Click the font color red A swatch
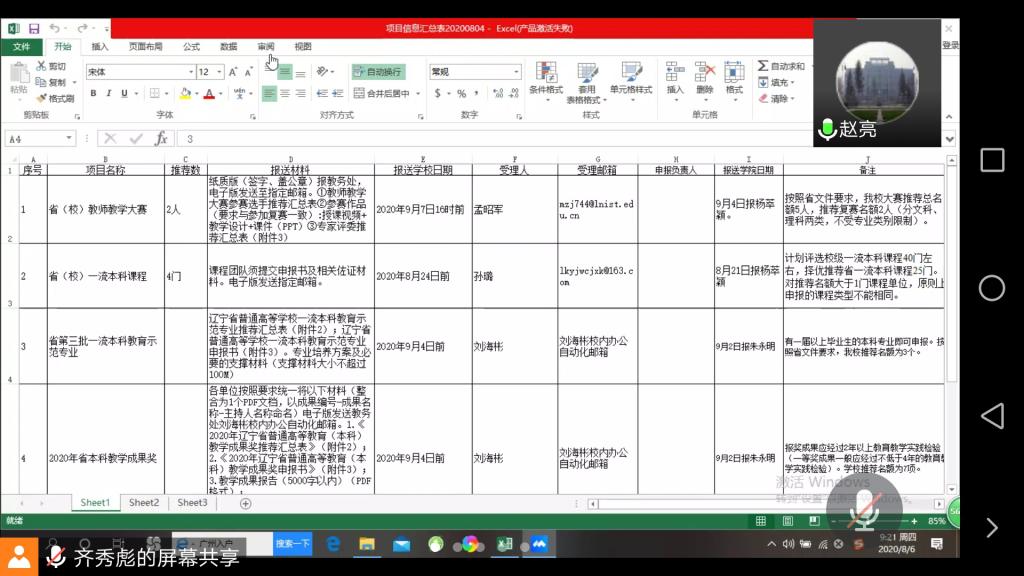This screenshot has width=1024, height=576. 209,93
